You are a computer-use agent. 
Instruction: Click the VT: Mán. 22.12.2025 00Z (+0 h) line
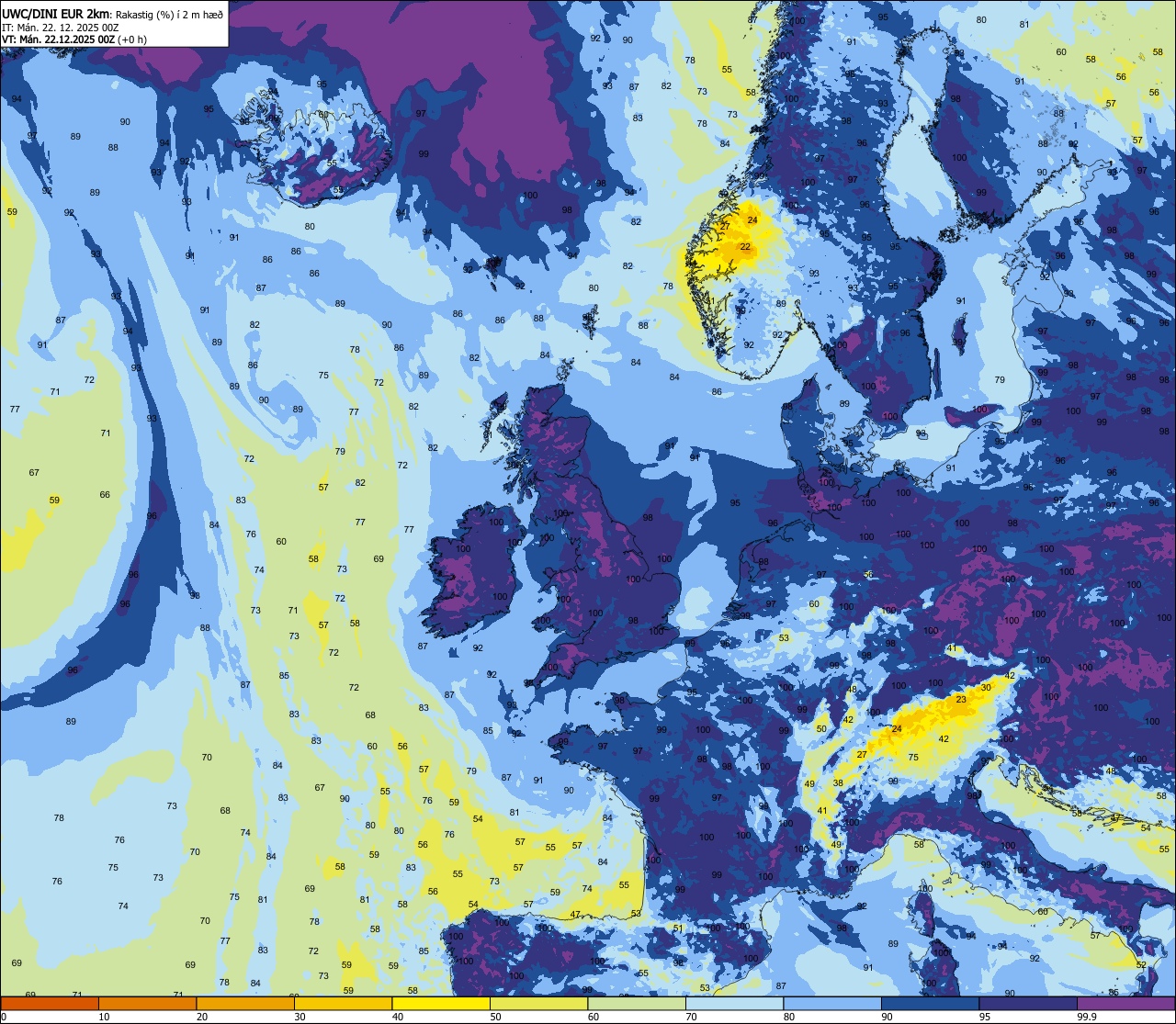tap(74, 39)
